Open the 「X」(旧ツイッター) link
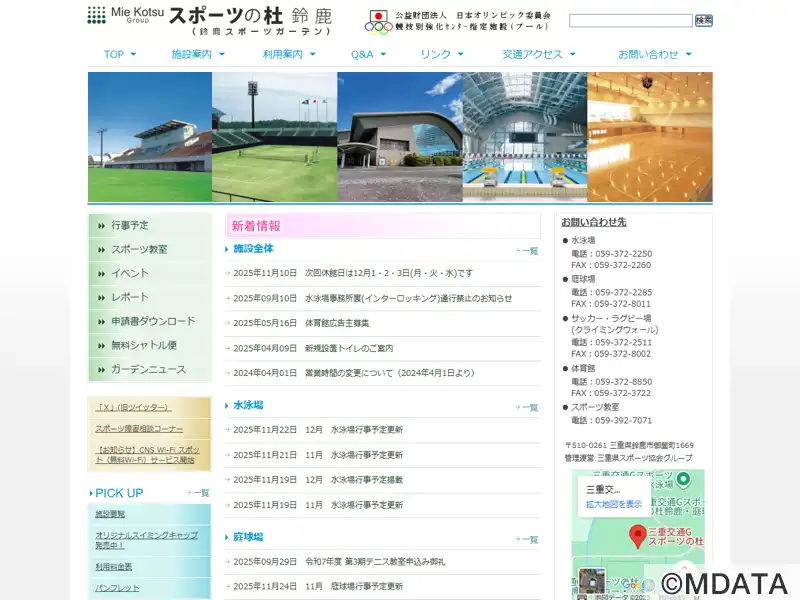This screenshot has width=800, height=600. click(133, 407)
